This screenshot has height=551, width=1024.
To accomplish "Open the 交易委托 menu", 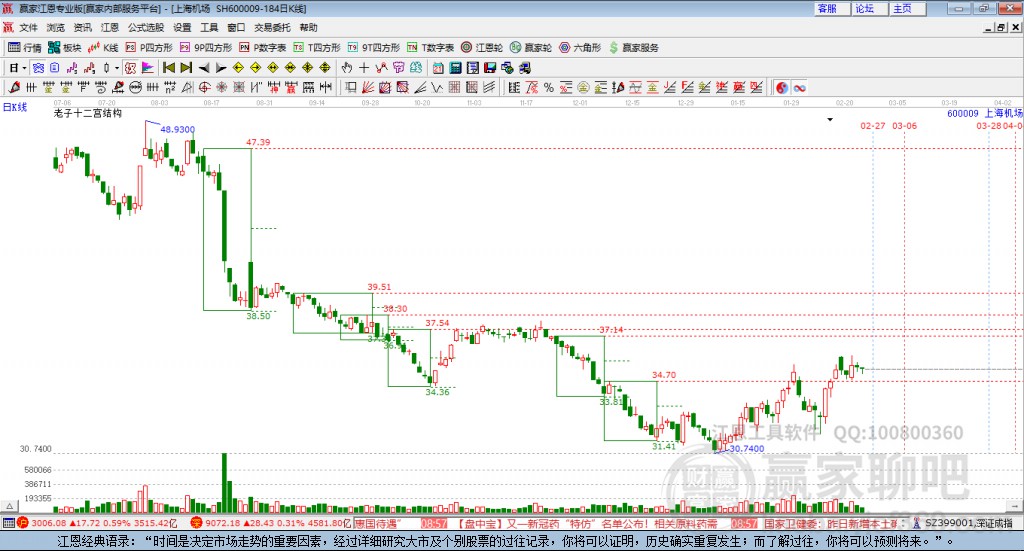I will coord(272,27).
